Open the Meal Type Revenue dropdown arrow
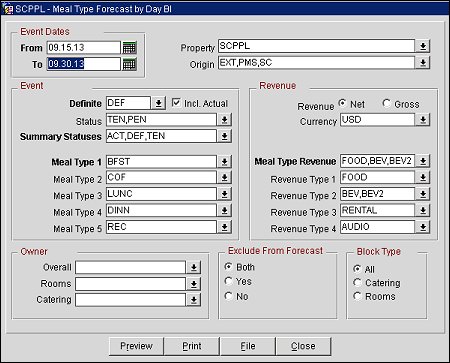This screenshot has width=450, height=363. (x=423, y=161)
